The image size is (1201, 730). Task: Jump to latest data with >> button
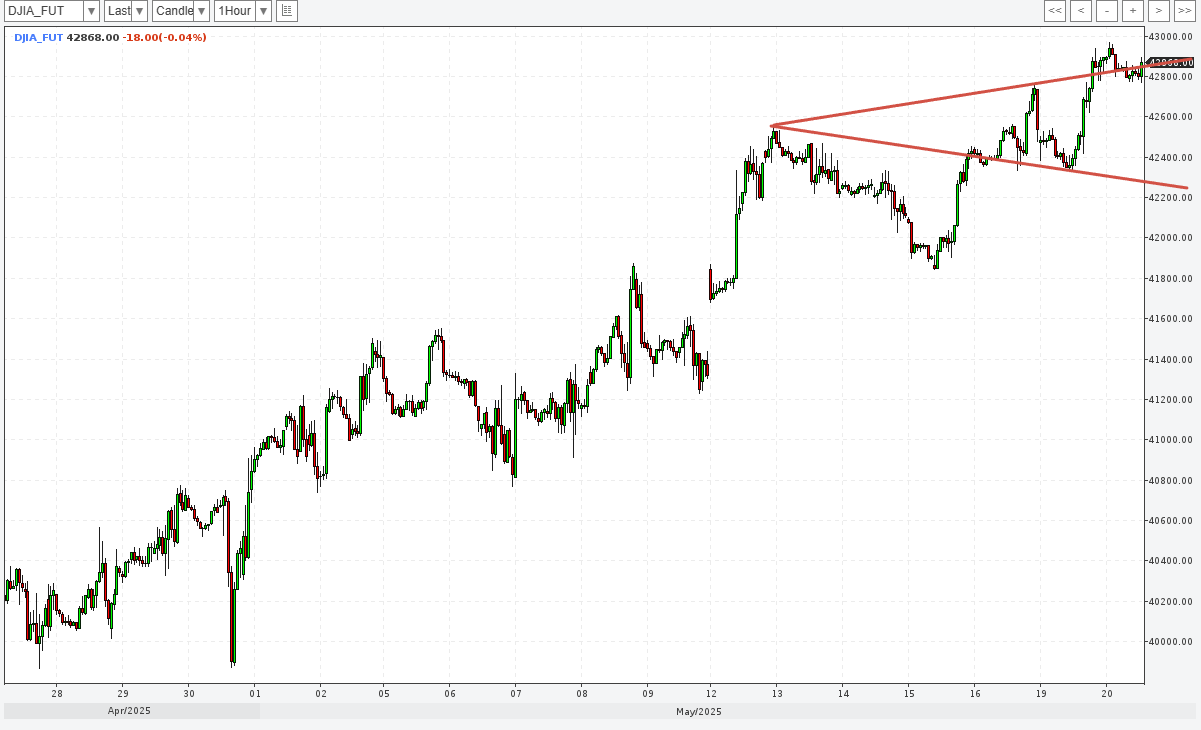1183,11
